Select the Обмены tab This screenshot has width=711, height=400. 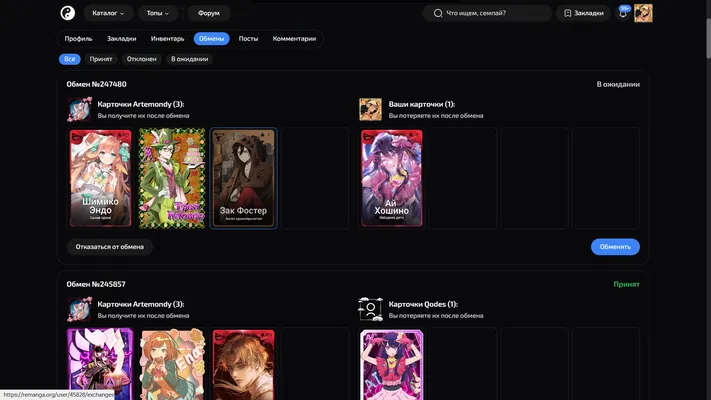pos(211,39)
